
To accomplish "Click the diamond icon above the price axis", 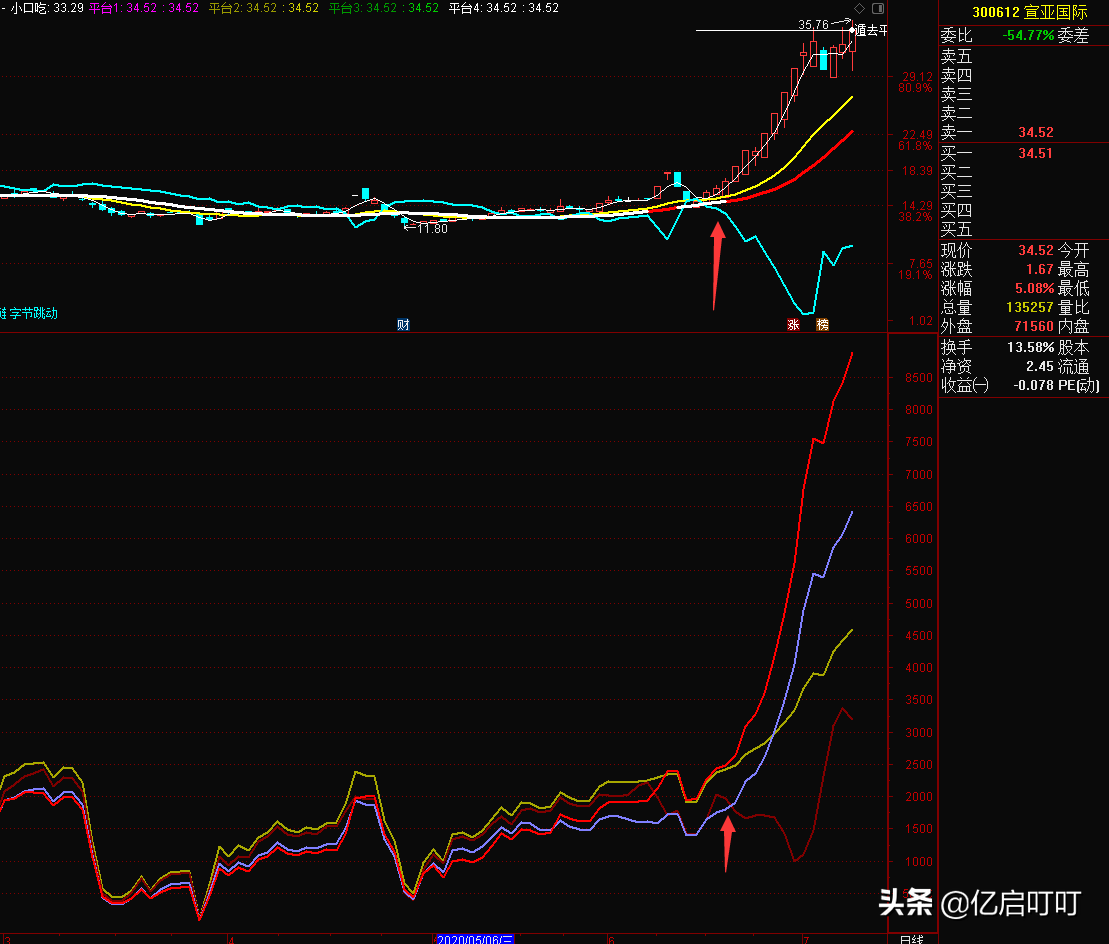I will coord(859,9).
